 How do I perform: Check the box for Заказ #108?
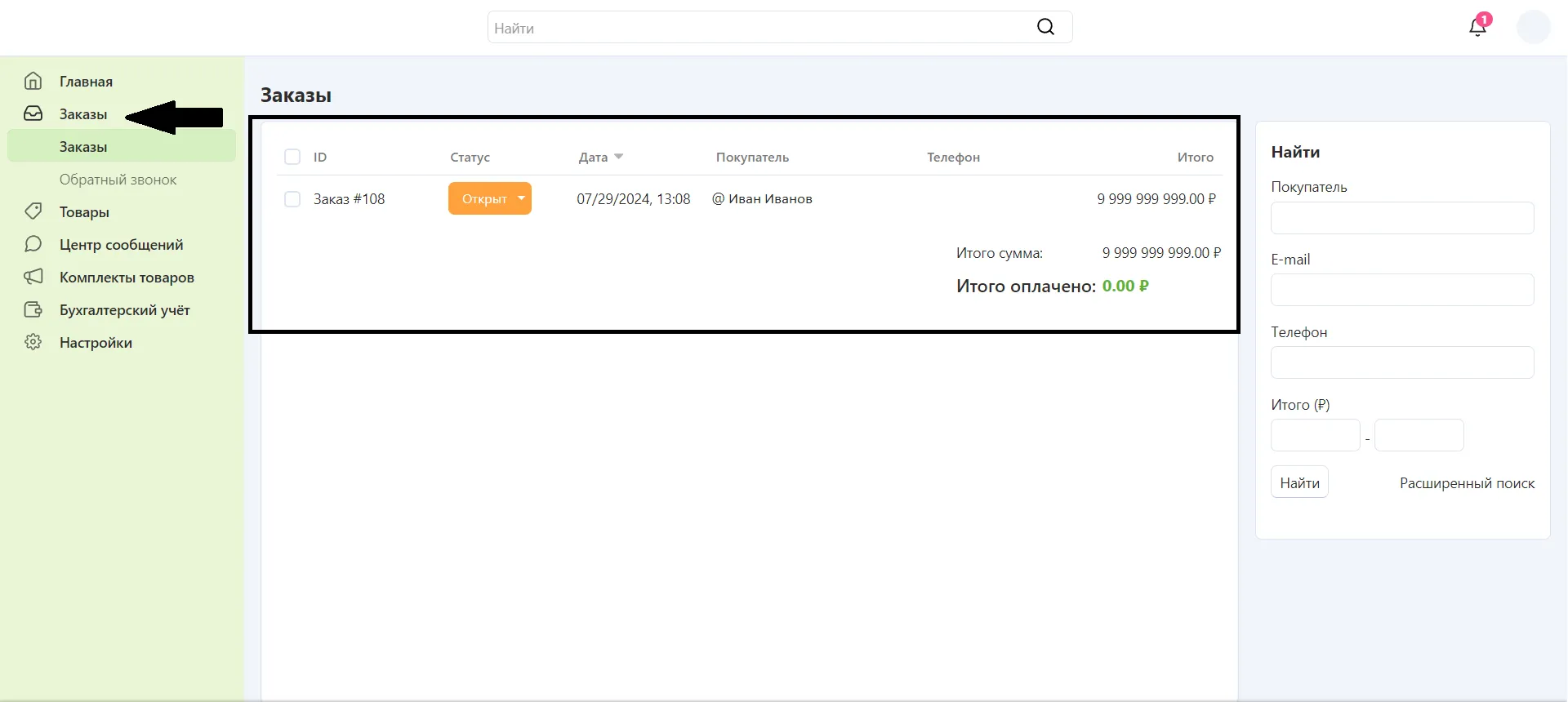coord(292,199)
